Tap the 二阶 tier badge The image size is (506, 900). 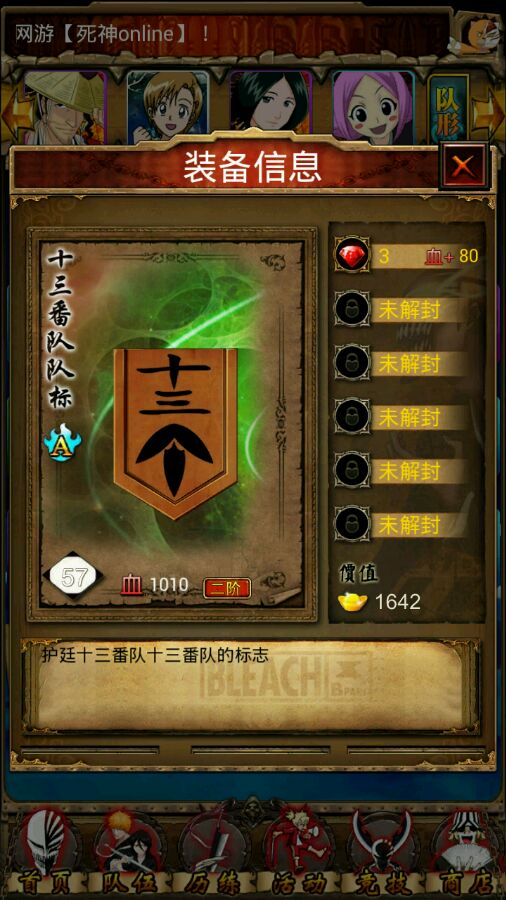227,588
